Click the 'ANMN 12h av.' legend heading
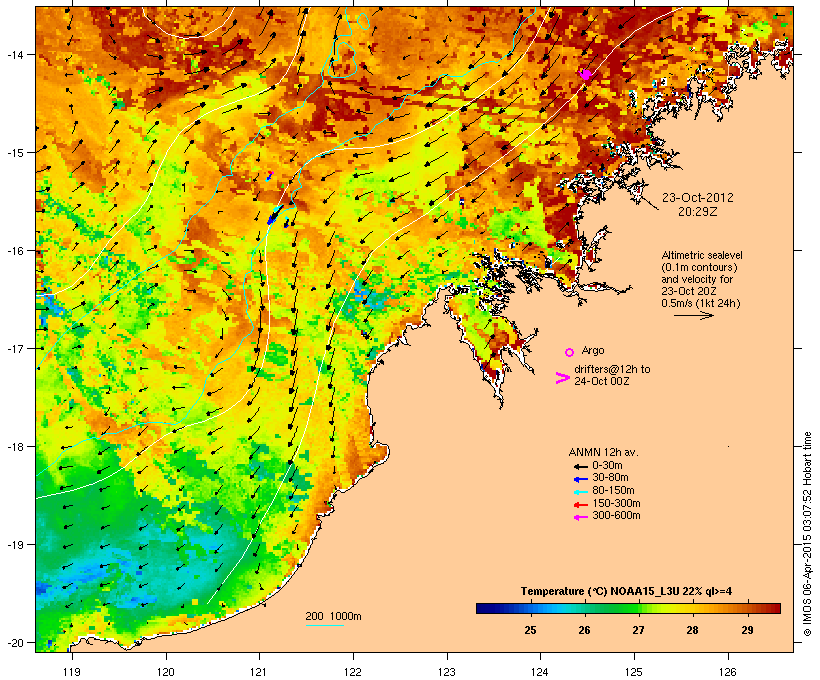The height and width of the screenshot is (680, 820). (x=603, y=452)
